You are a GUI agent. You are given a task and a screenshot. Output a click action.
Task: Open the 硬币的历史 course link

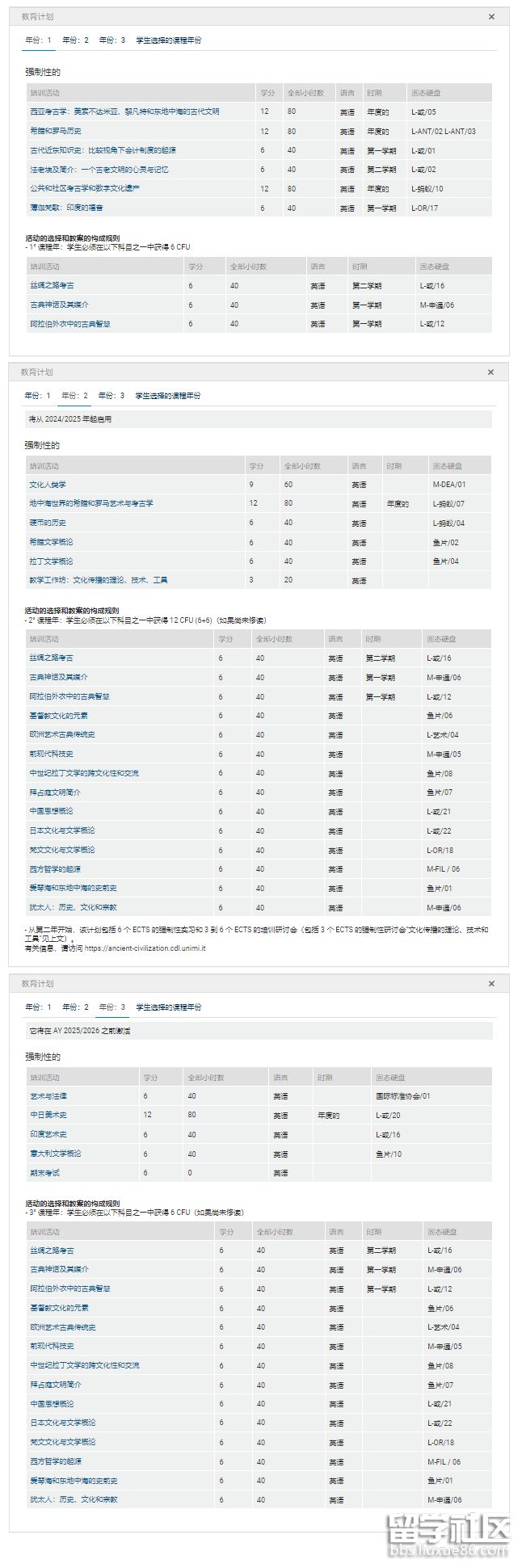click(x=48, y=523)
